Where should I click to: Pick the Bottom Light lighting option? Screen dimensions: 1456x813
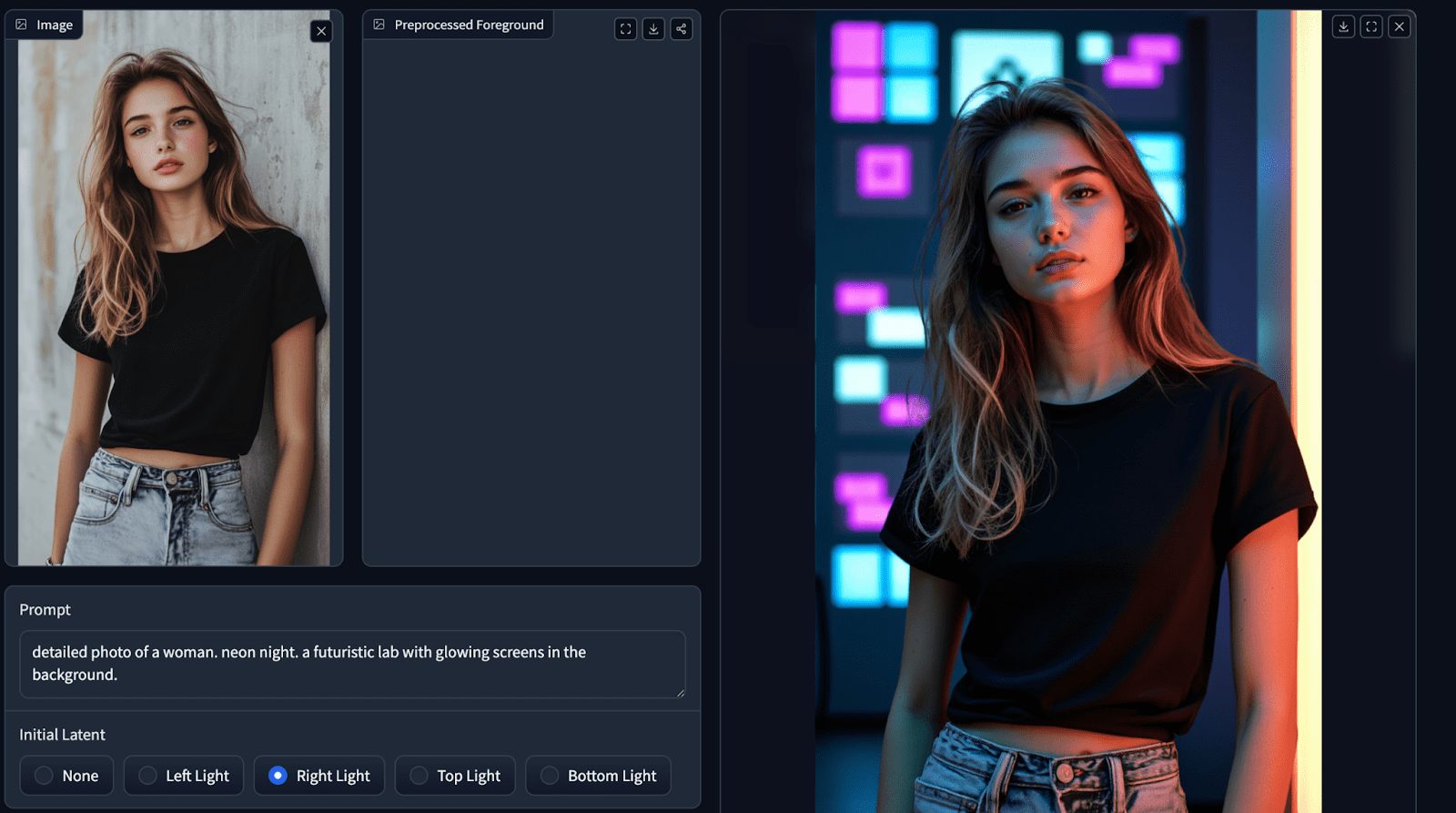550,776
